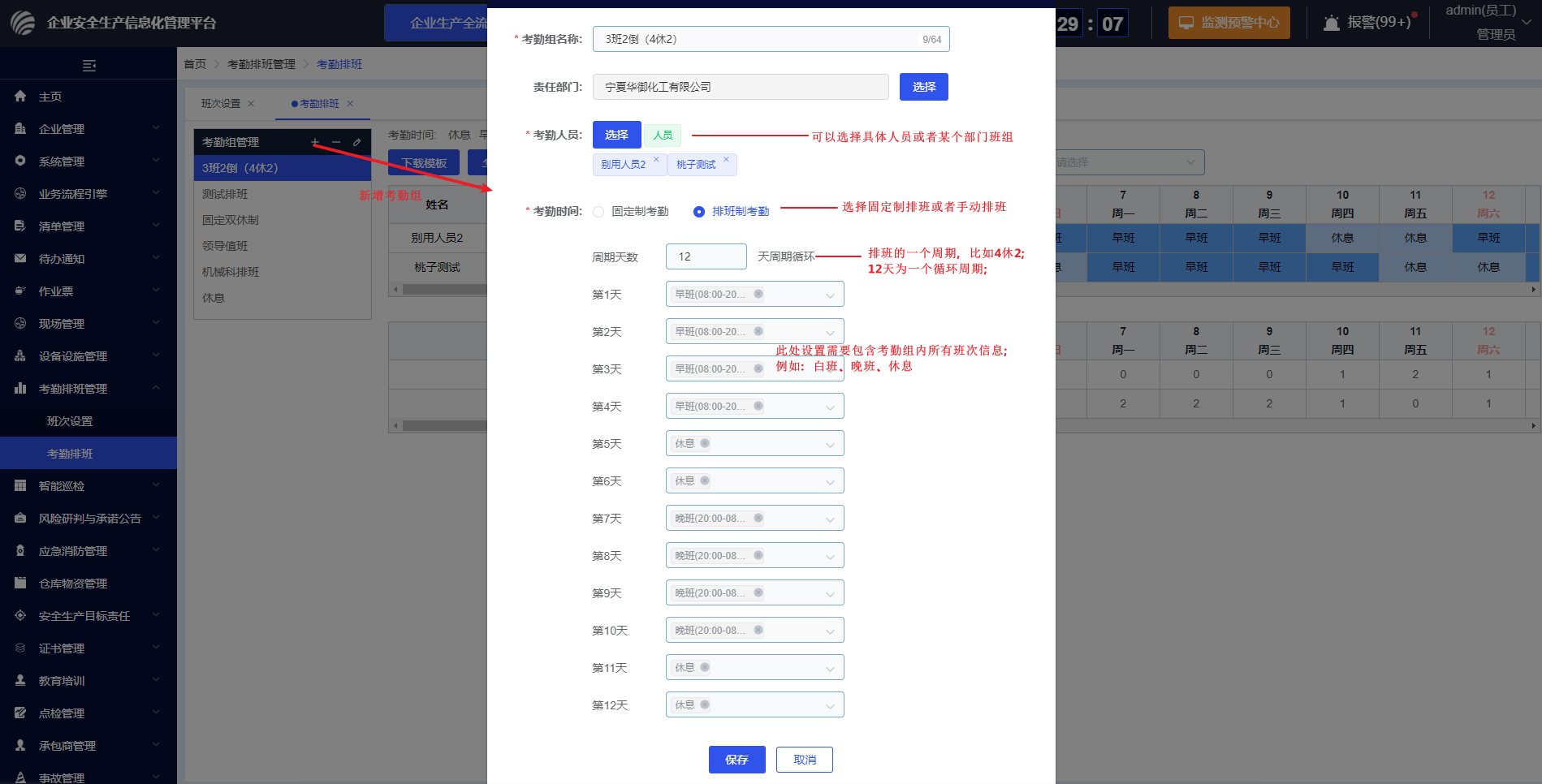Screen dimensions: 1542x784
Task: Click the 设备设施管理 sidebar icon
Action: 20,355
